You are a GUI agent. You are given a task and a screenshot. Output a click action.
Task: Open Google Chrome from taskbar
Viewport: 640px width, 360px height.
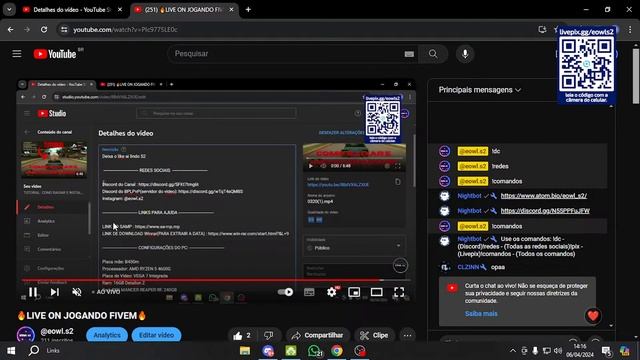click(x=337, y=351)
